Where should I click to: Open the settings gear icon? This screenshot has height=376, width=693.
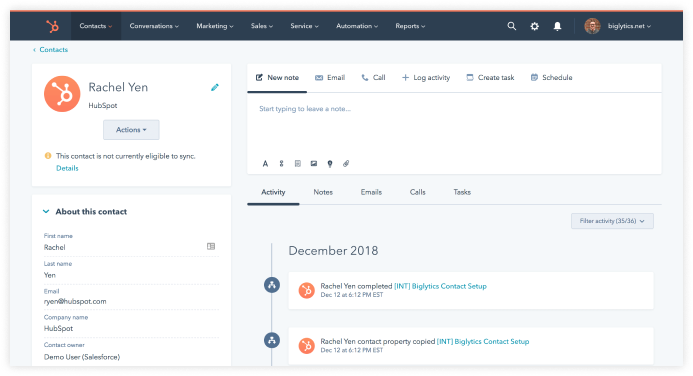(534, 26)
